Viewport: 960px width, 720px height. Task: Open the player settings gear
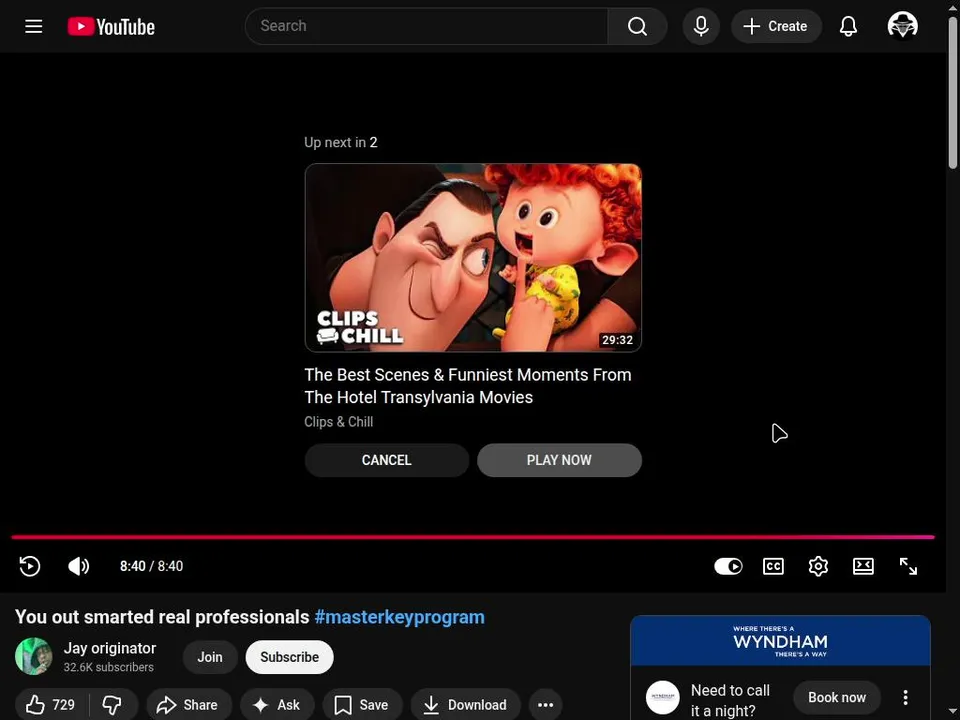[818, 566]
